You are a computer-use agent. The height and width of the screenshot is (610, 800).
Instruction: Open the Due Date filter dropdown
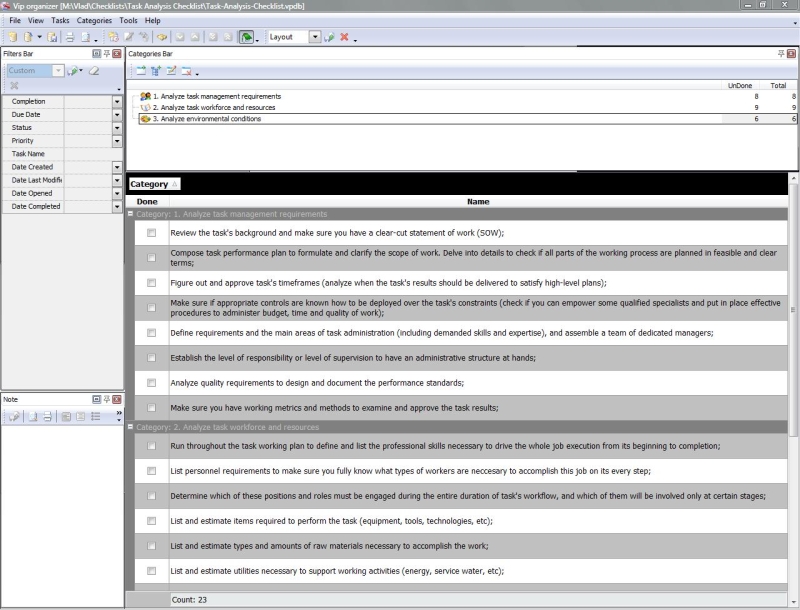click(x=117, y=115)
